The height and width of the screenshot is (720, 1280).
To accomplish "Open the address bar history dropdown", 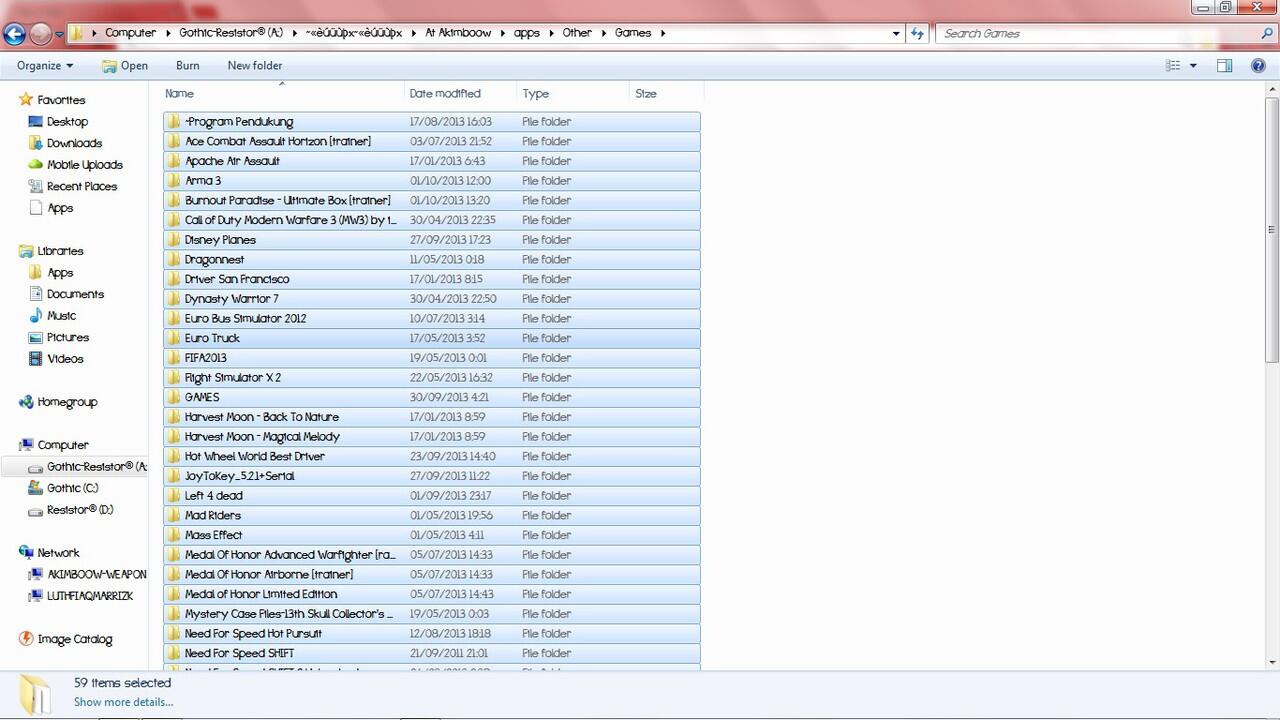I will (895, 33).
